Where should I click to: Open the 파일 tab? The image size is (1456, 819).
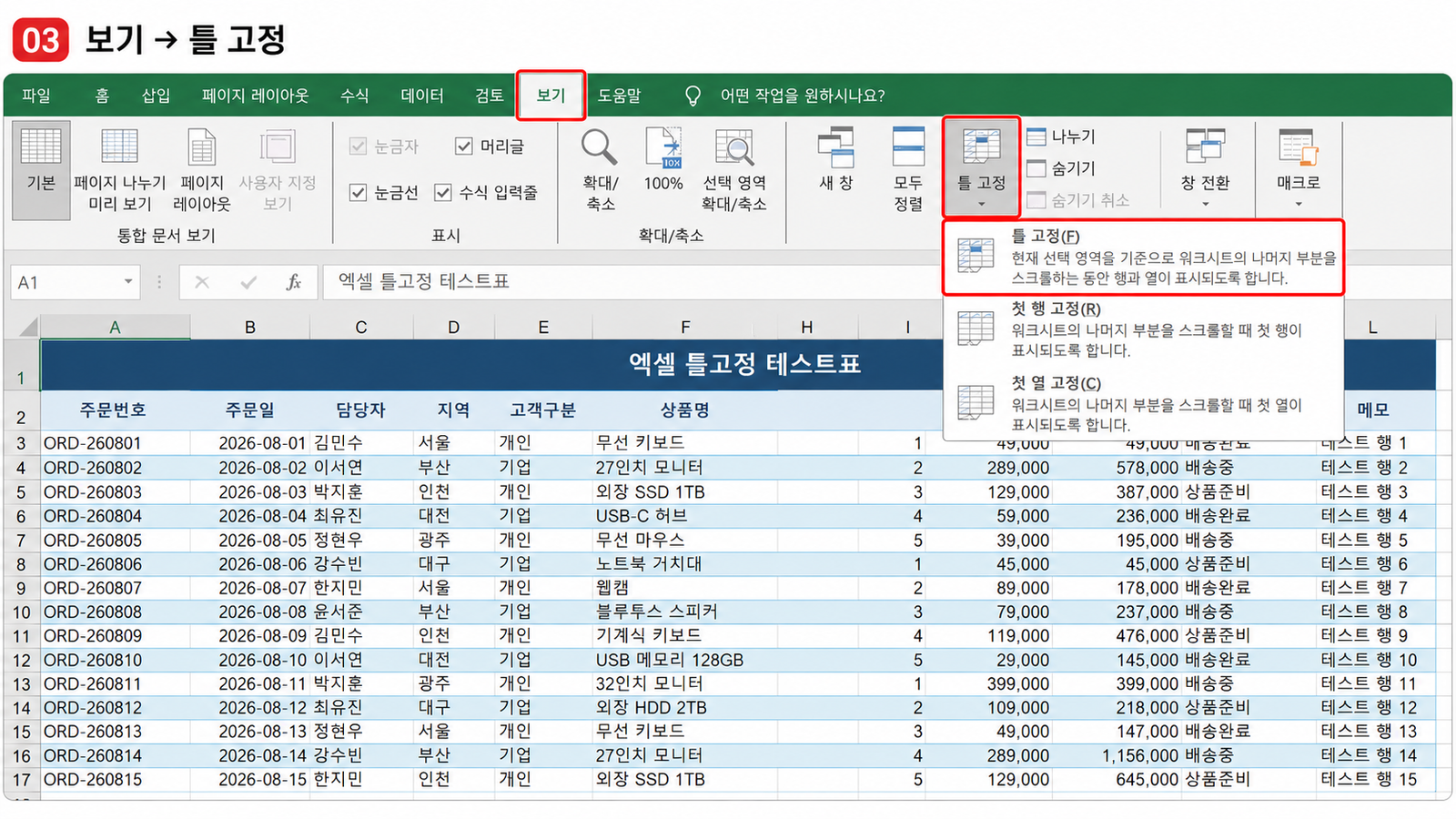click(x=36, y=96)
